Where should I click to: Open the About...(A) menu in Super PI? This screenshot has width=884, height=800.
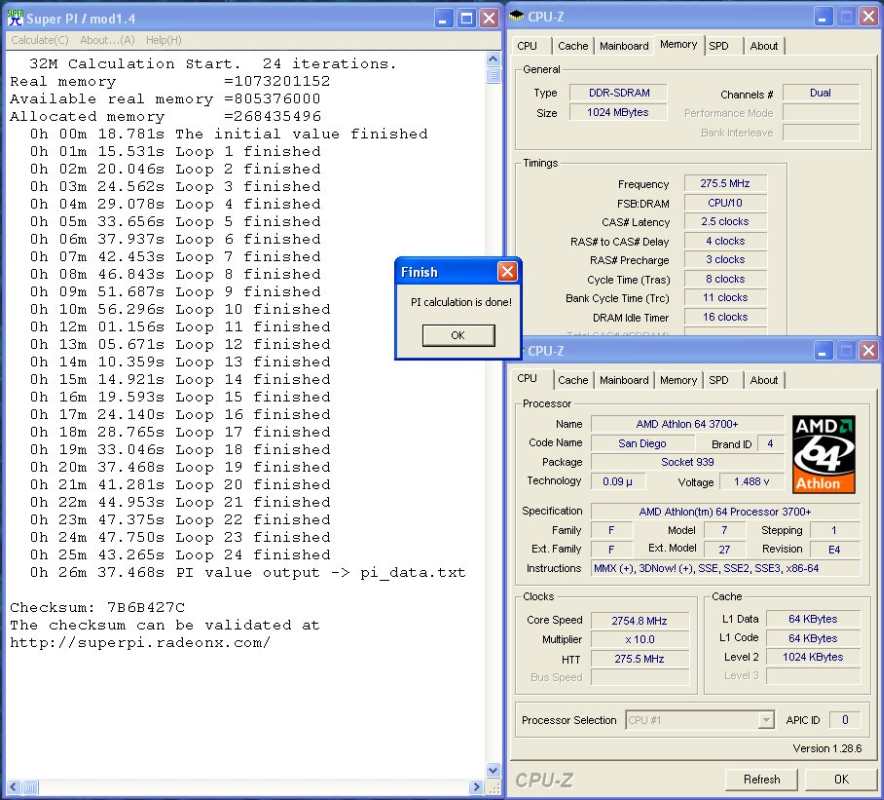(x=107, y=40)
